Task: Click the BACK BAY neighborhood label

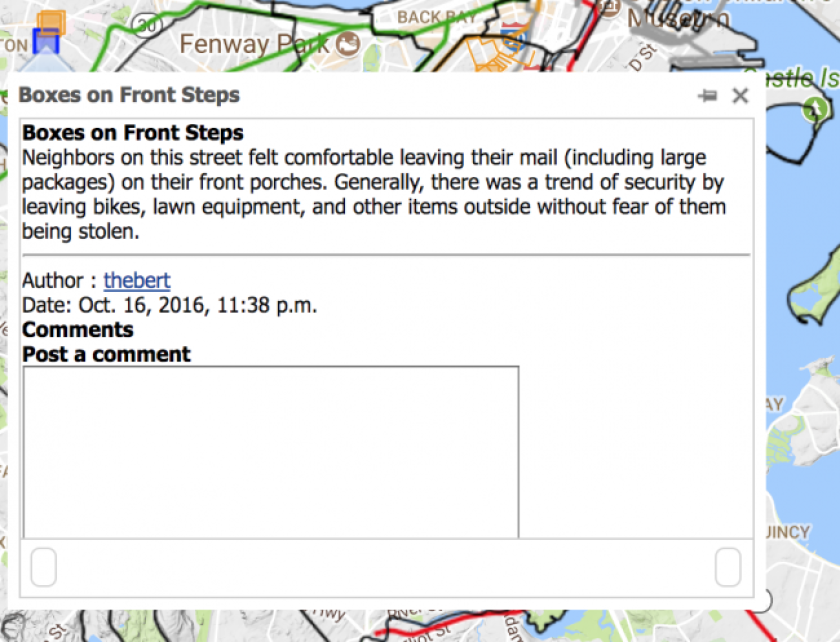Action: point(437,17)
